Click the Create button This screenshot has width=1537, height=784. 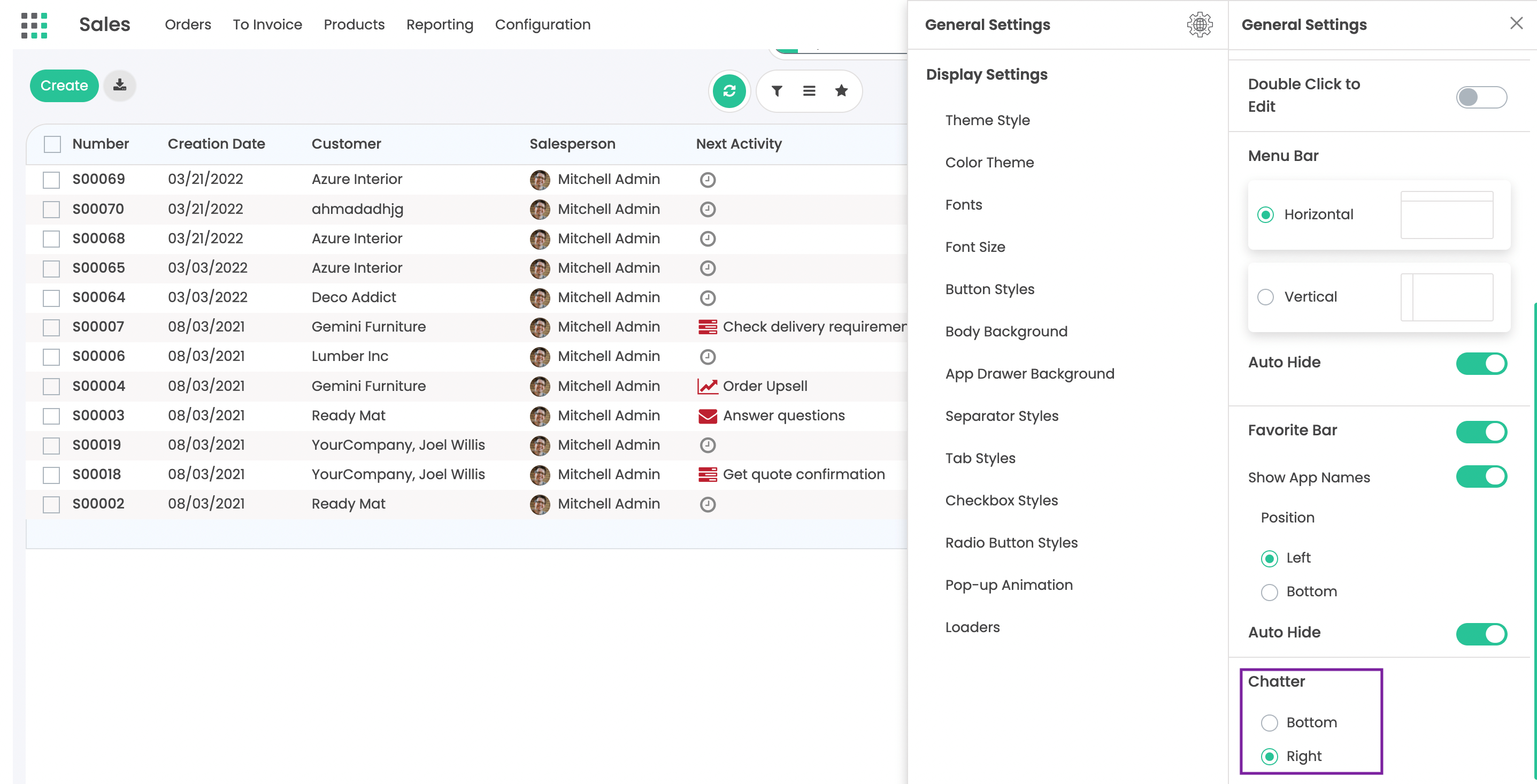pos(64,86)
